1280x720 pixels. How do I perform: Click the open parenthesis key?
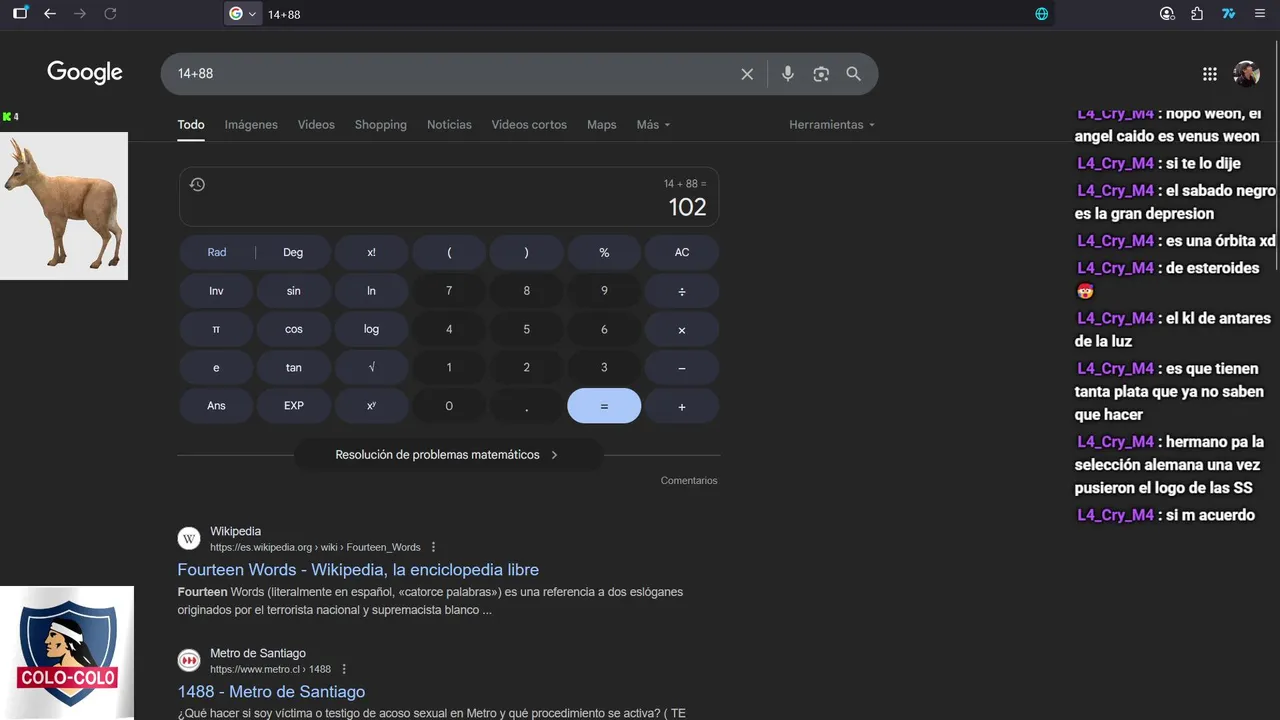[449, 252]
